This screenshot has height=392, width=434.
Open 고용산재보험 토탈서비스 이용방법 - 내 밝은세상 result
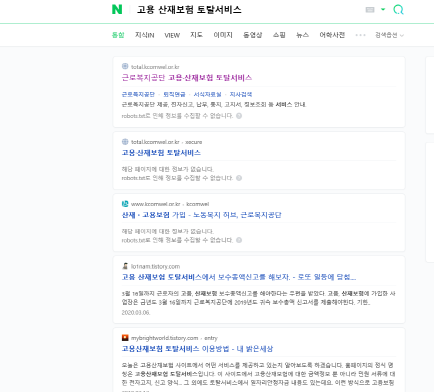click(197, 349)
